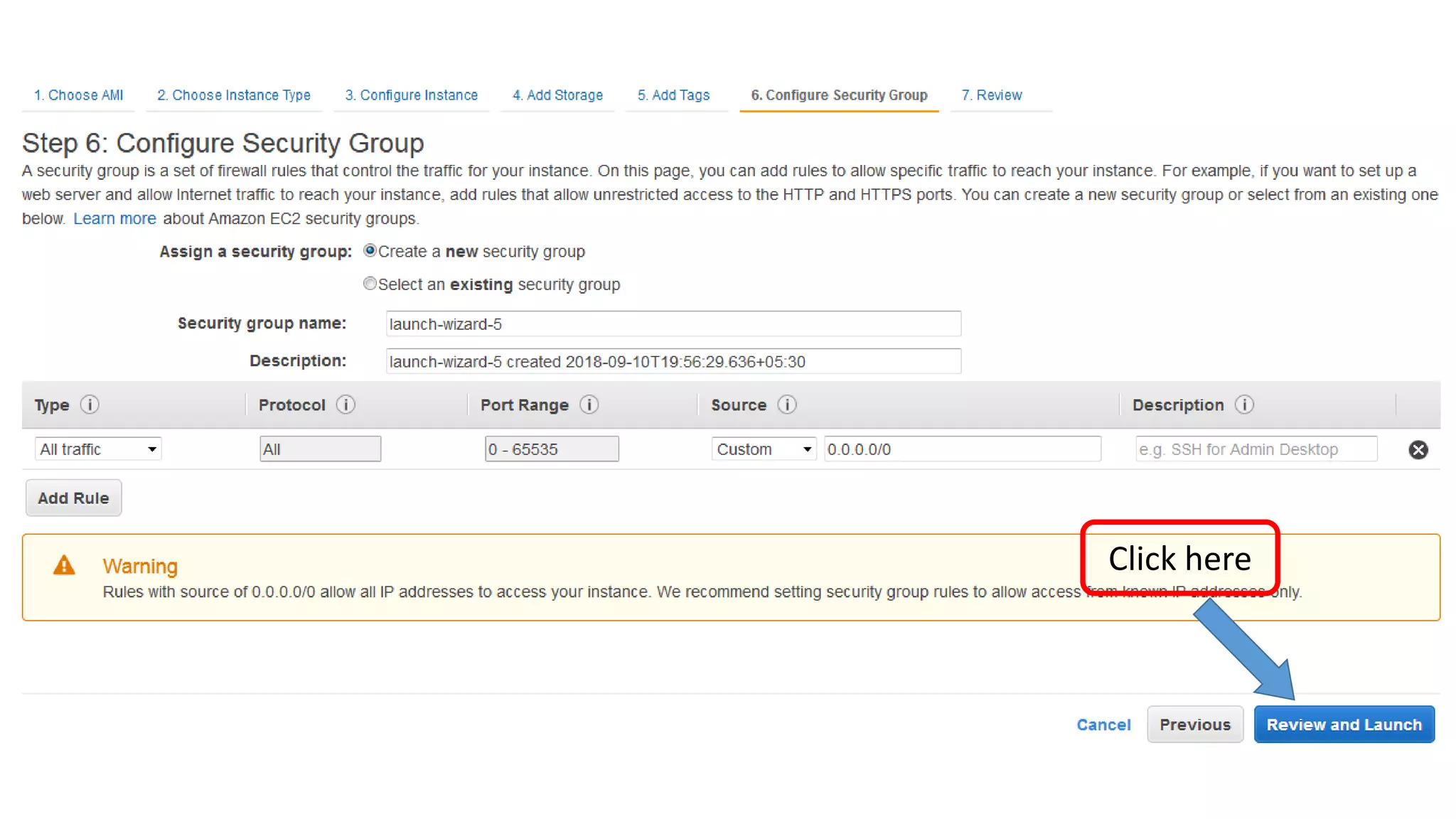Click the Source column info icon
This screenshot has width=1456, height=819.
[x=786, y=405]
